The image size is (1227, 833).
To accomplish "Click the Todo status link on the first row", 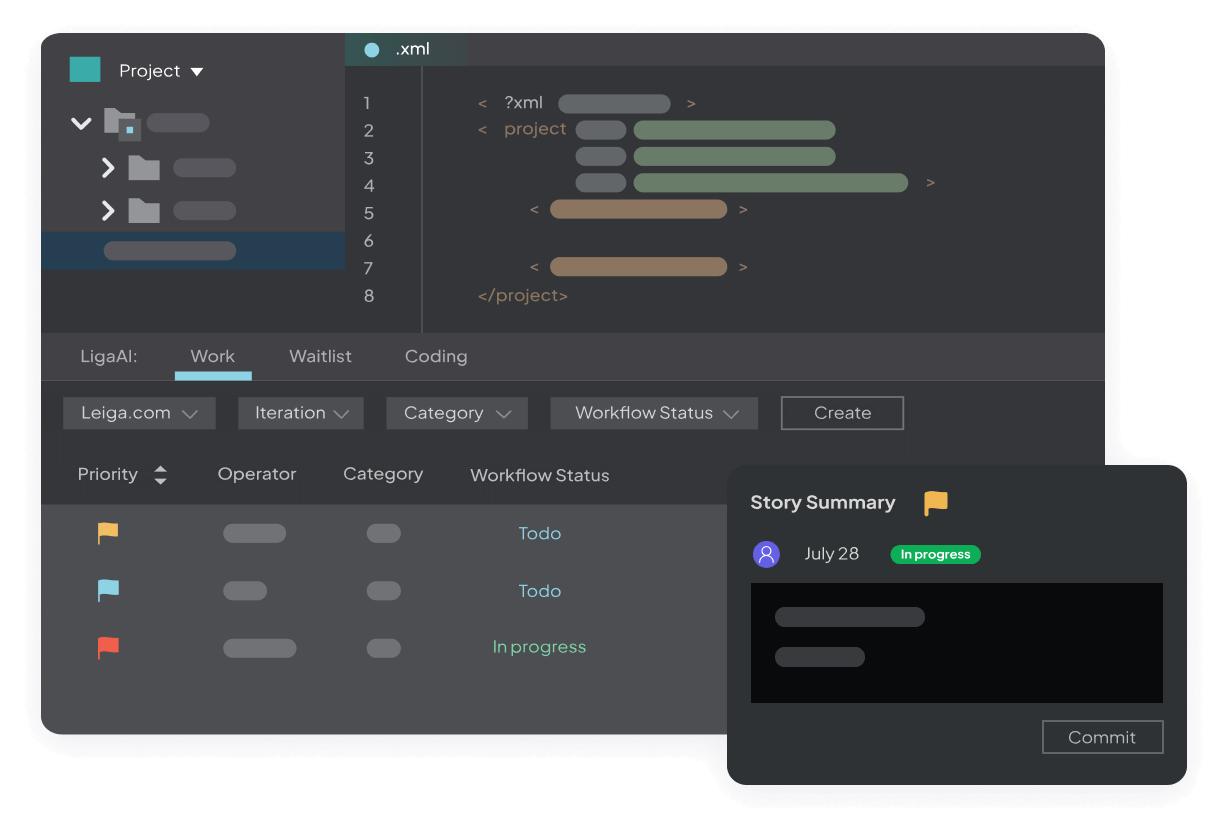I will click(539, 533).
